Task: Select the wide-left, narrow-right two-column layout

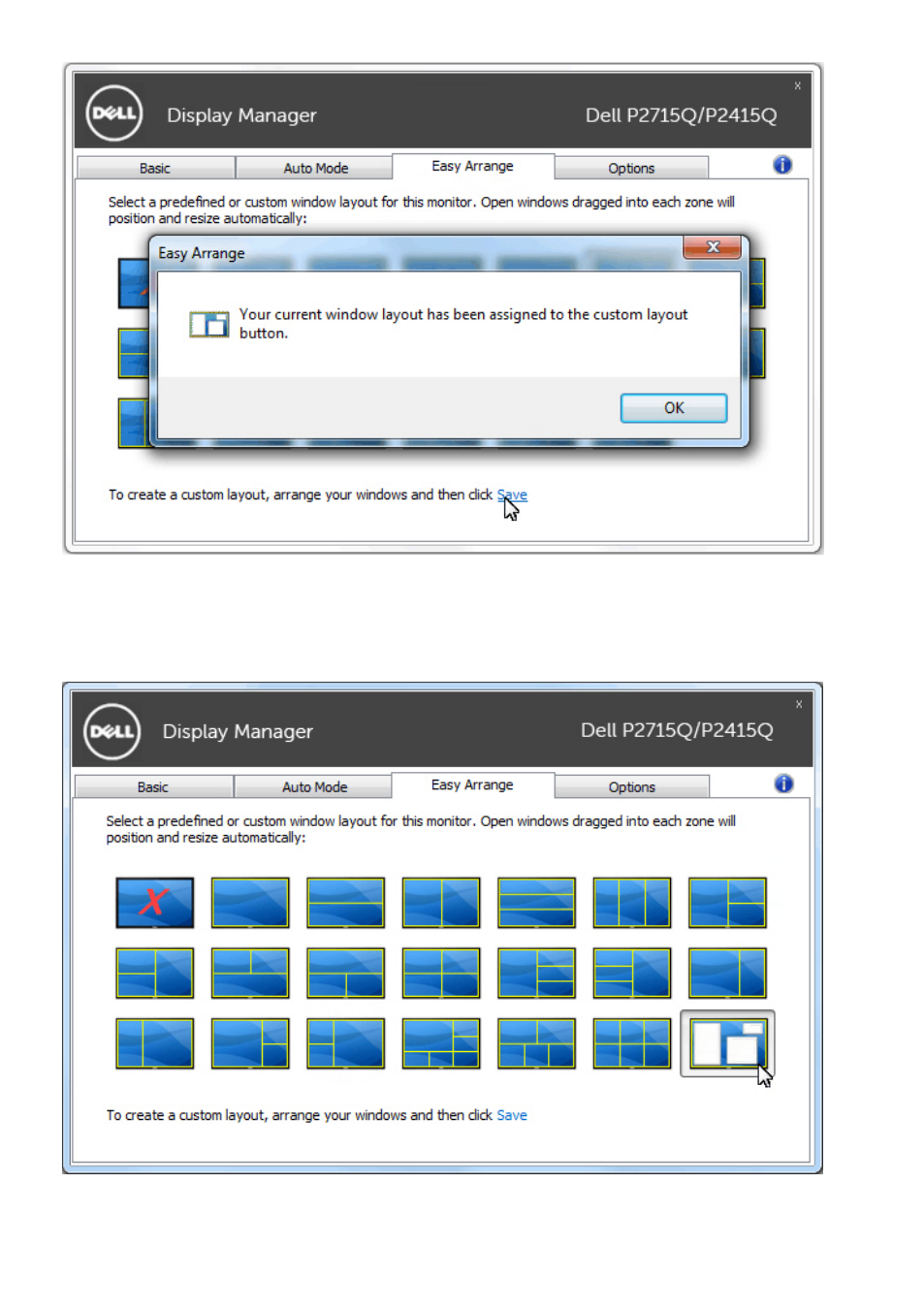Action: click(x=727, y=973)
